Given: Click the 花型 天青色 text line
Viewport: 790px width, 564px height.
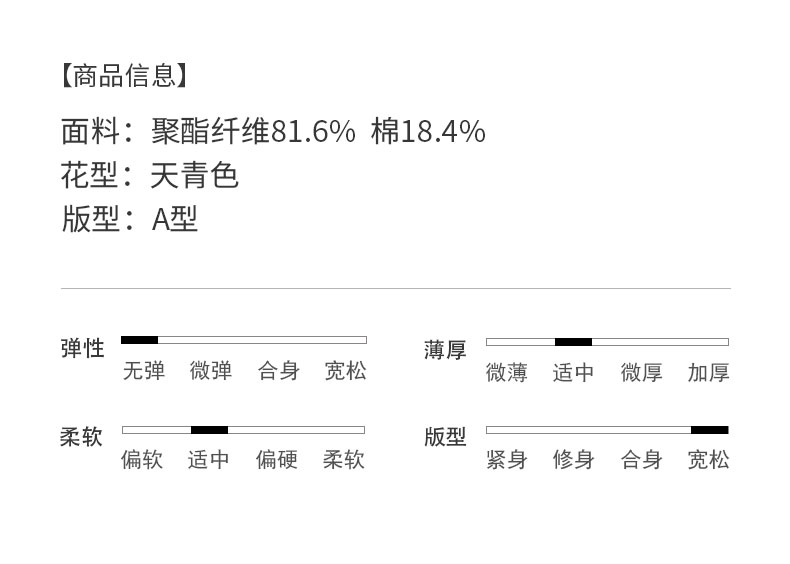Looking at the screenshot, I should tap(150, 176).
